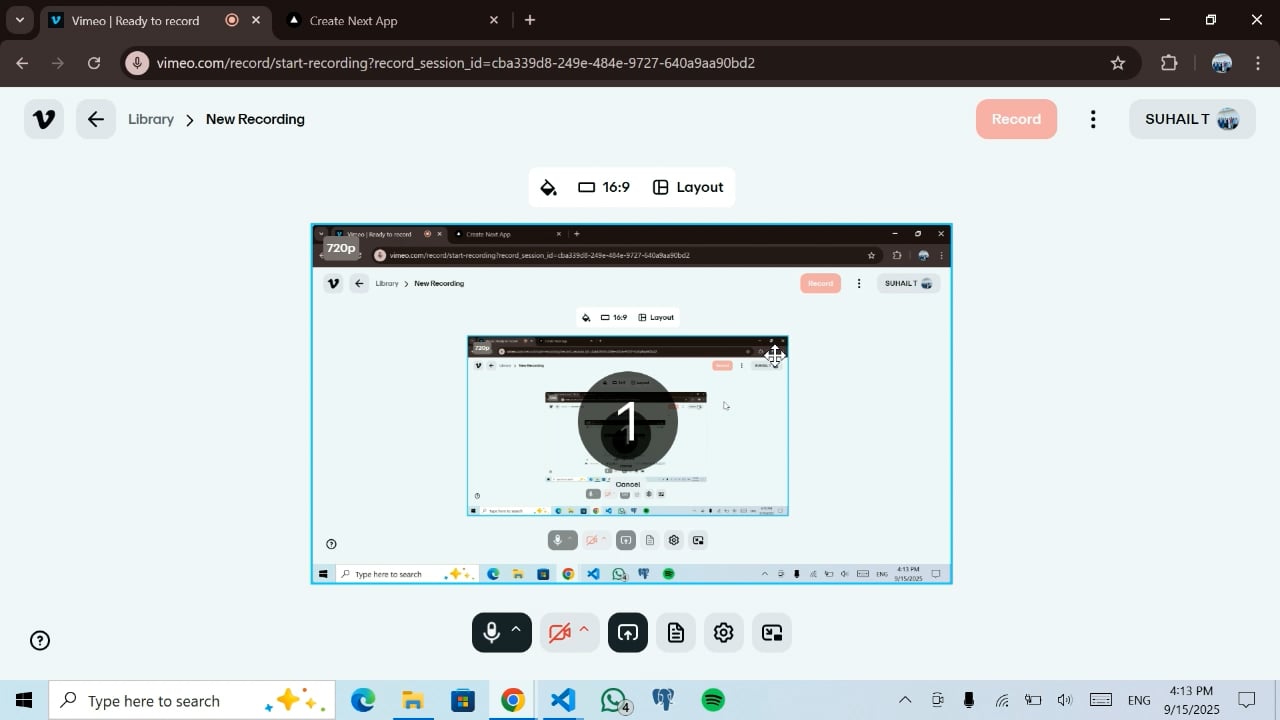Screen dimensions: 1280x720
Task: Open the Library breadcrumb link
Action: [x=151, y=119]
